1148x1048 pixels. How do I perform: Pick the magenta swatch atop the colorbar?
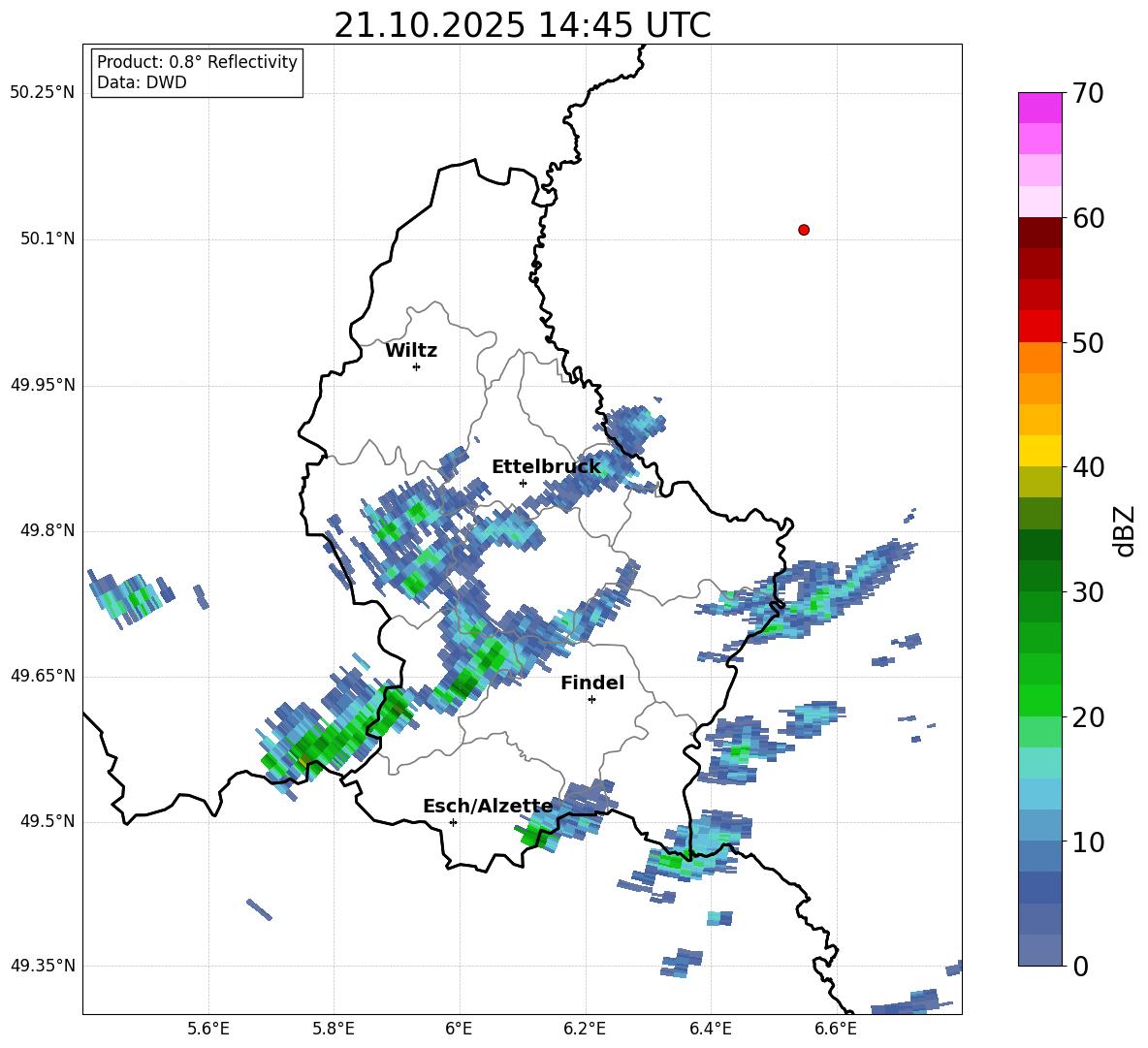(1040, 108)
